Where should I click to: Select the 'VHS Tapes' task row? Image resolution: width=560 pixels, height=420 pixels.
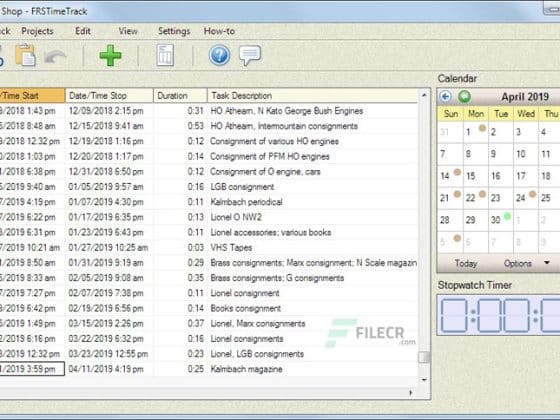209,248
